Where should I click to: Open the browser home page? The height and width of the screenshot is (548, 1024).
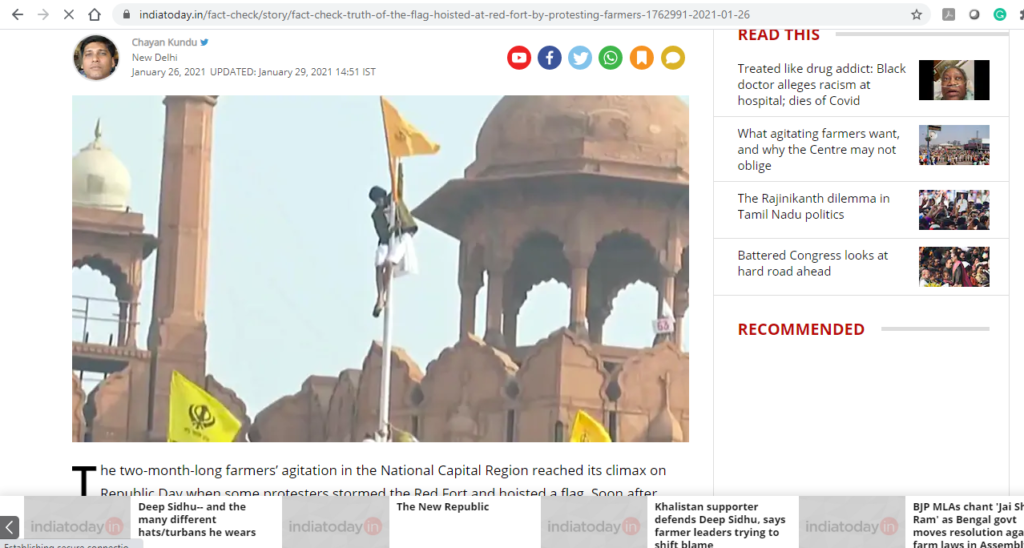click(x=95, y=14)
